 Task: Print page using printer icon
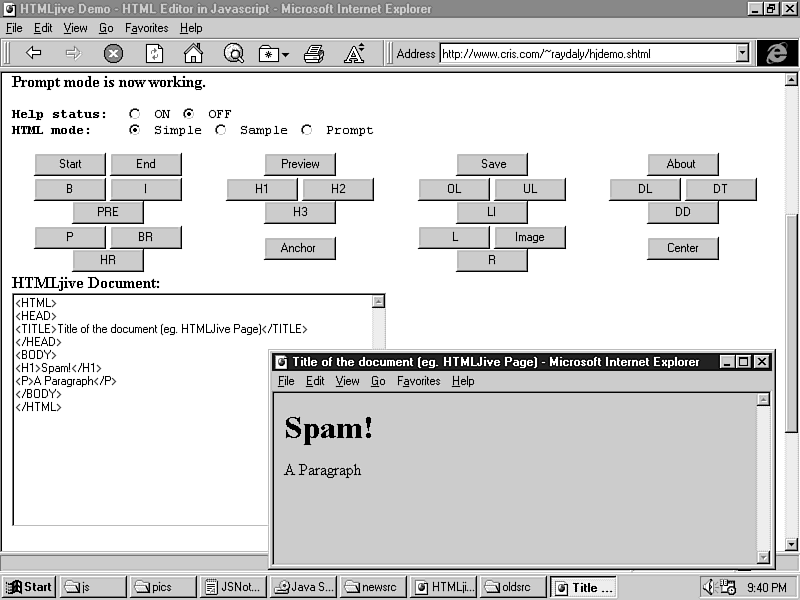[314, 53]
